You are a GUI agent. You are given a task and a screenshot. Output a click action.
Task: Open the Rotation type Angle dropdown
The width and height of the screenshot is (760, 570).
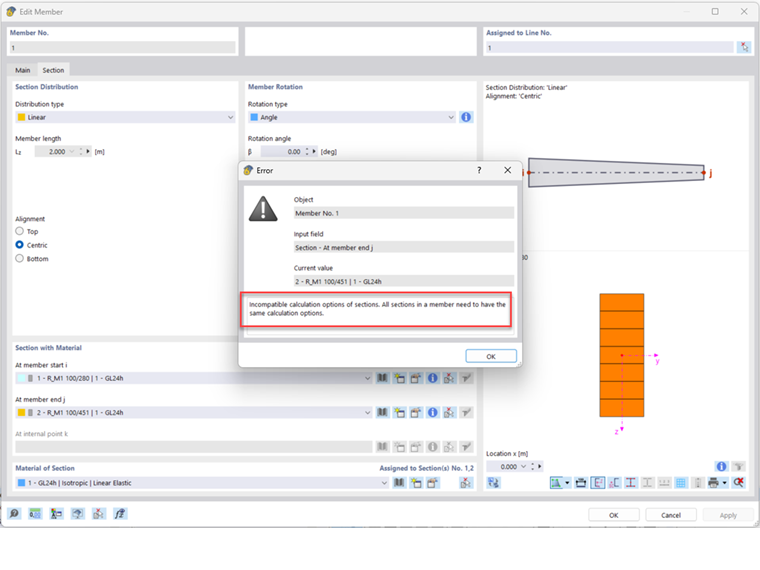451,117
